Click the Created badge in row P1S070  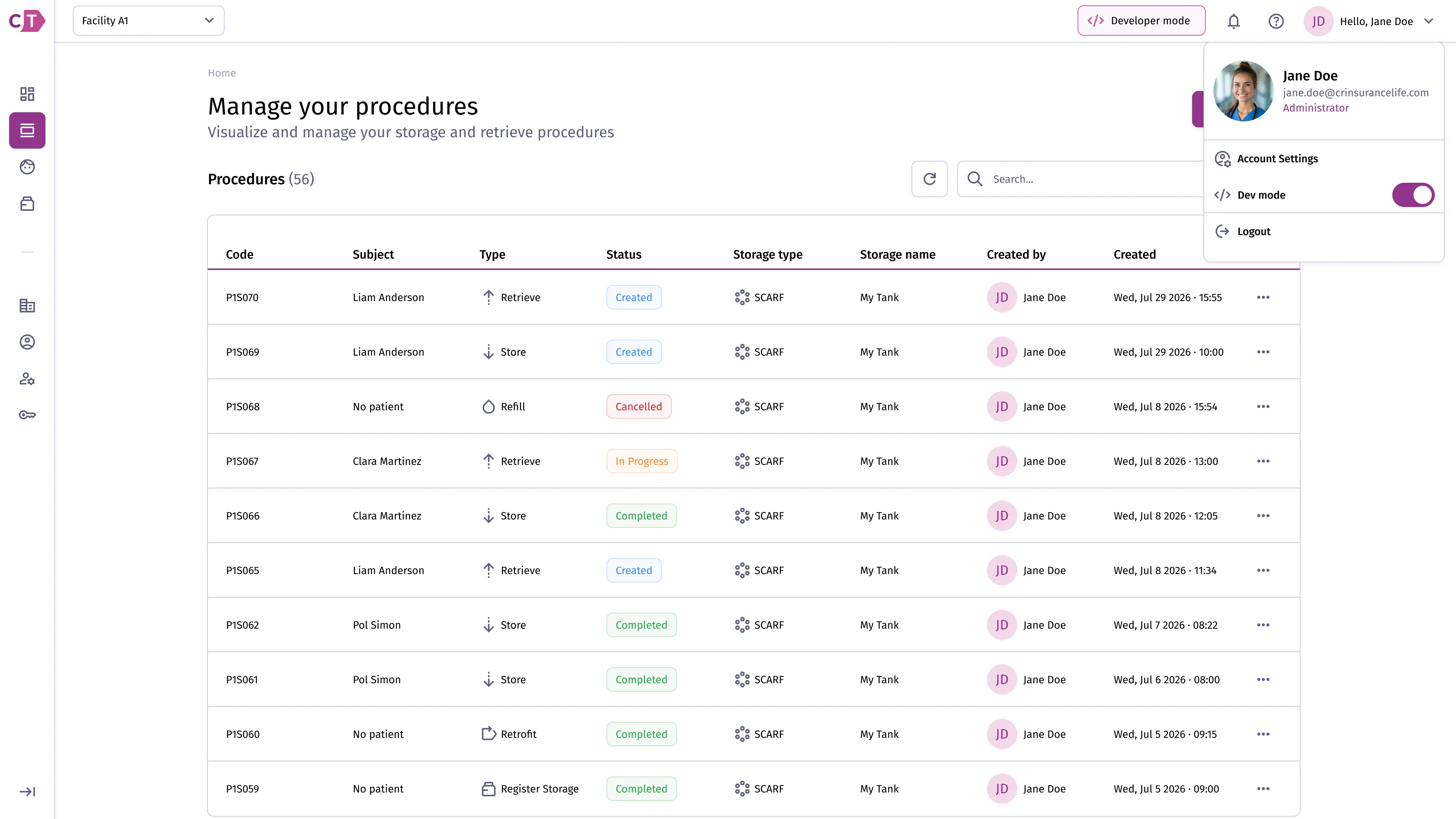(x=634, y=297)
